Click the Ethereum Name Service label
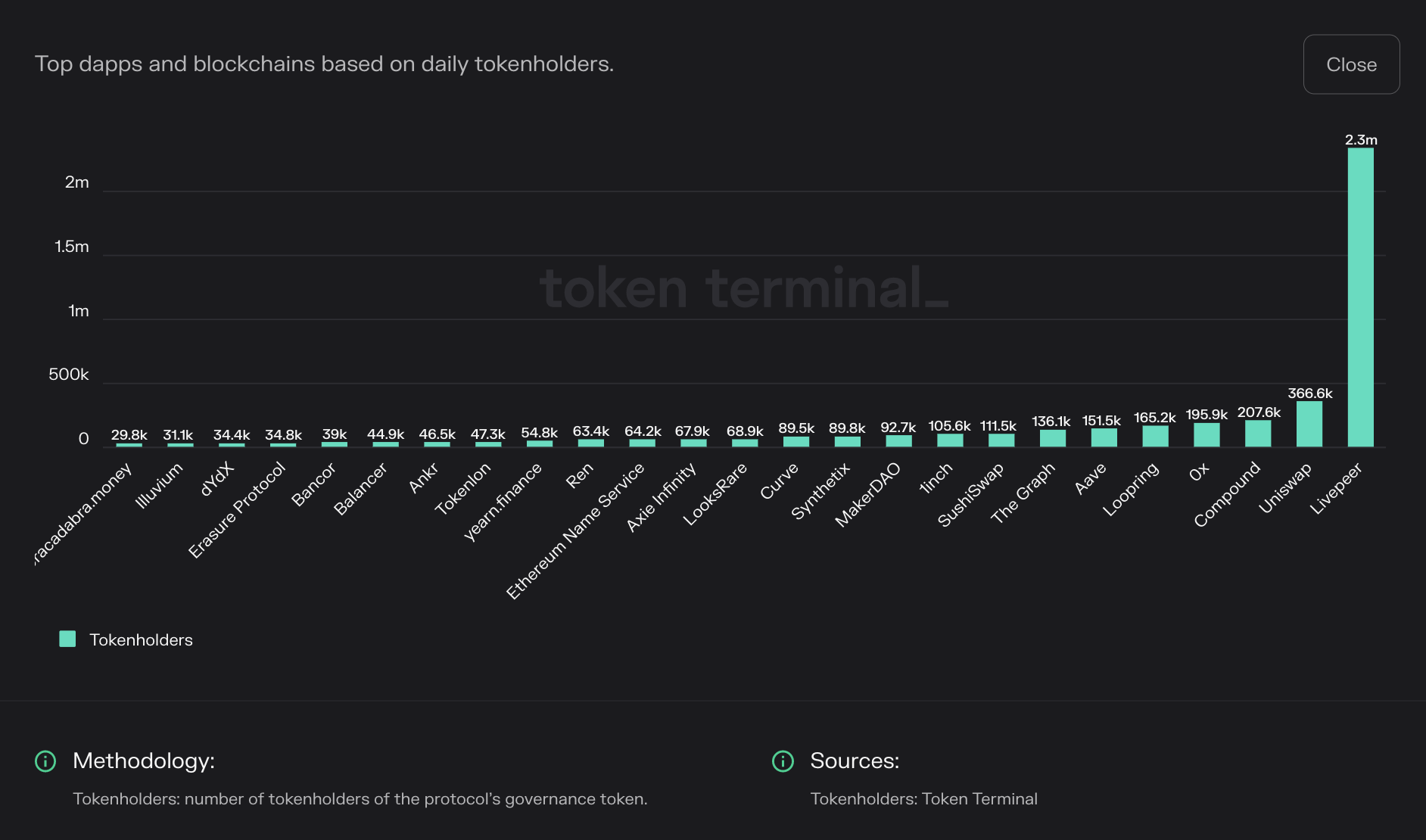Image resolution: width=1426 pixels, height=840 pixels. (573, 530)
